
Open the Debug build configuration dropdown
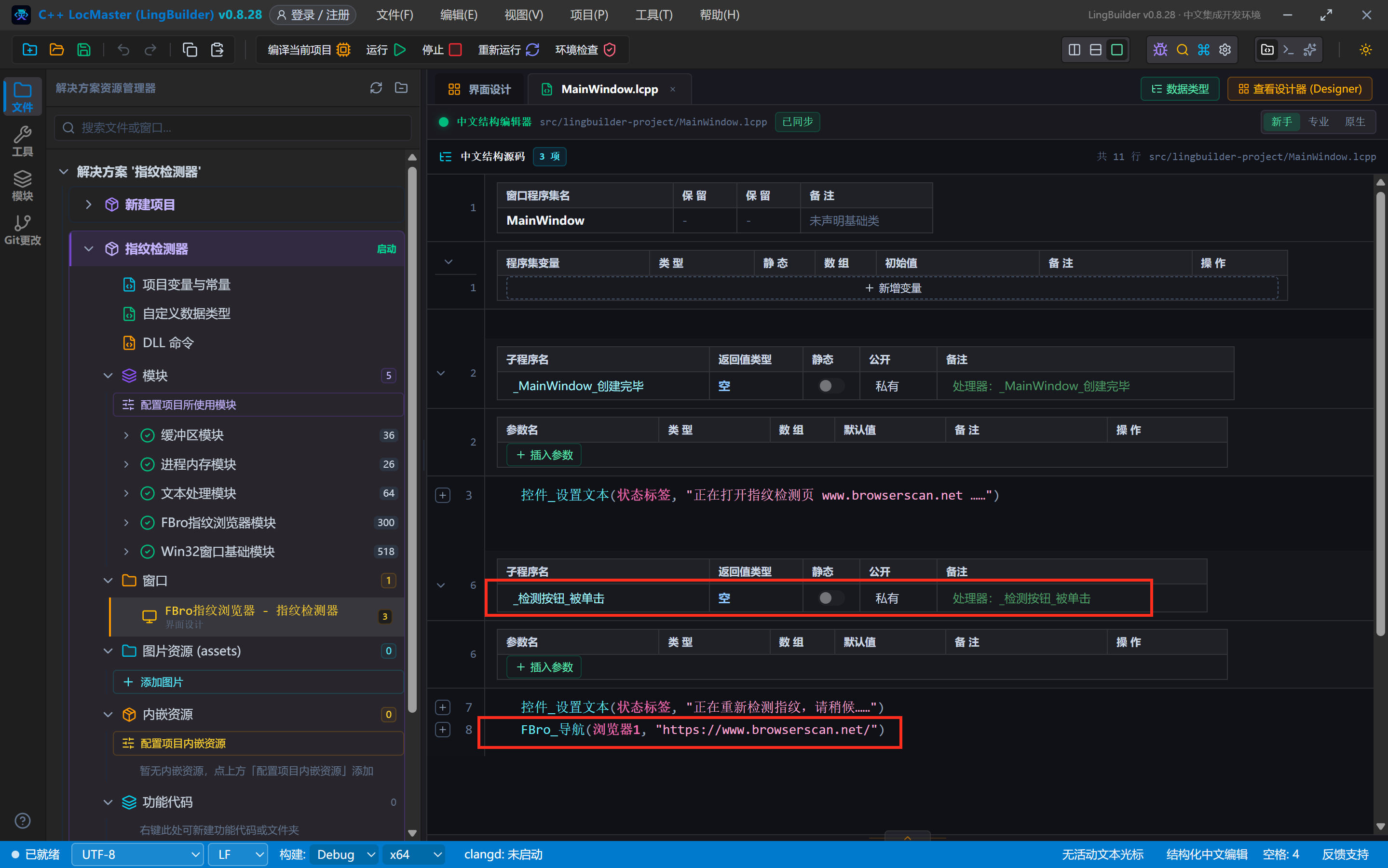(344, 854)
